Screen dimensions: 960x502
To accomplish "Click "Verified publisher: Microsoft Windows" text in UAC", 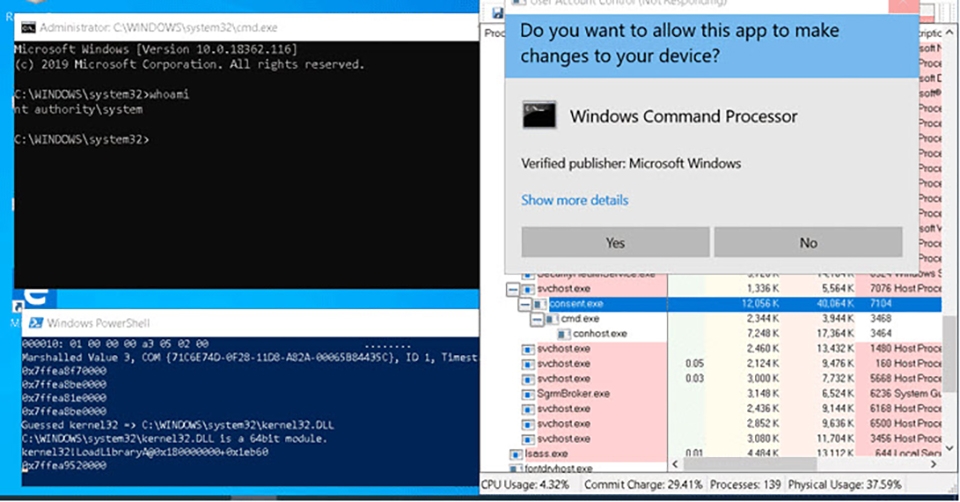I will tap(631, 163).
